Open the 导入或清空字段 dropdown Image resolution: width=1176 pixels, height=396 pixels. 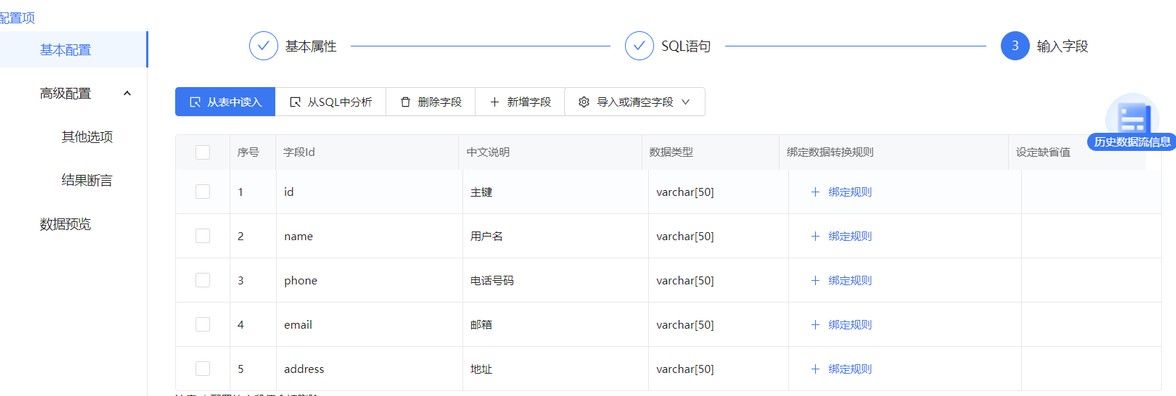click(x=634, y=102)
